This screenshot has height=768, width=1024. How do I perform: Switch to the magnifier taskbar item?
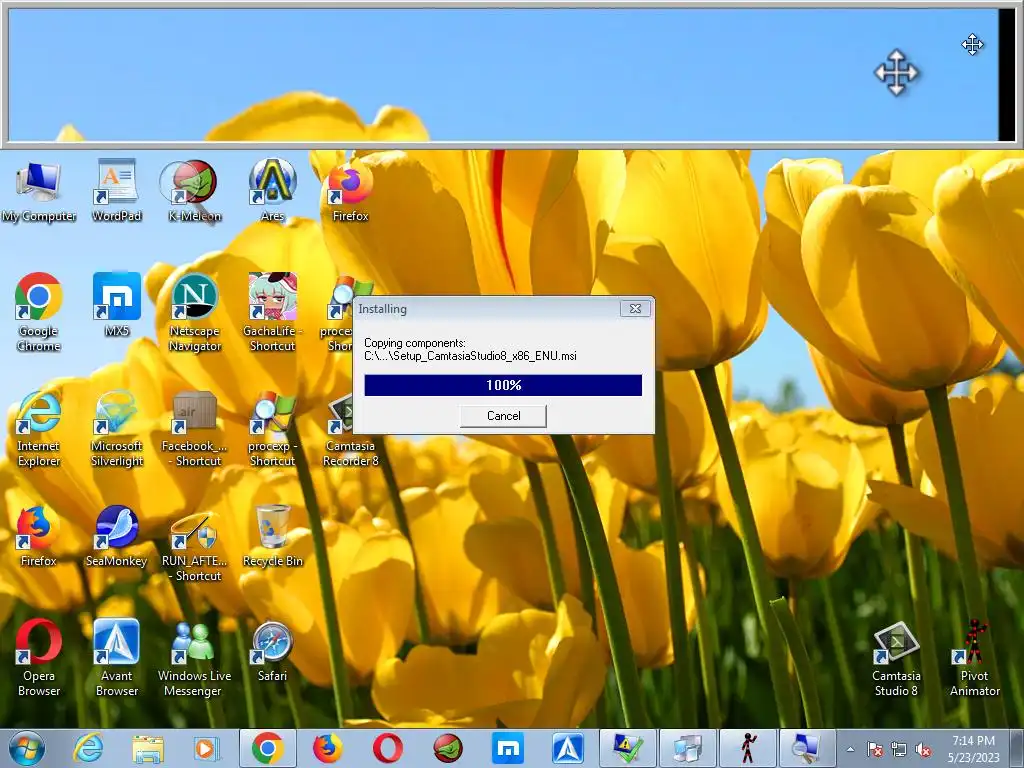tap(808, 748)
